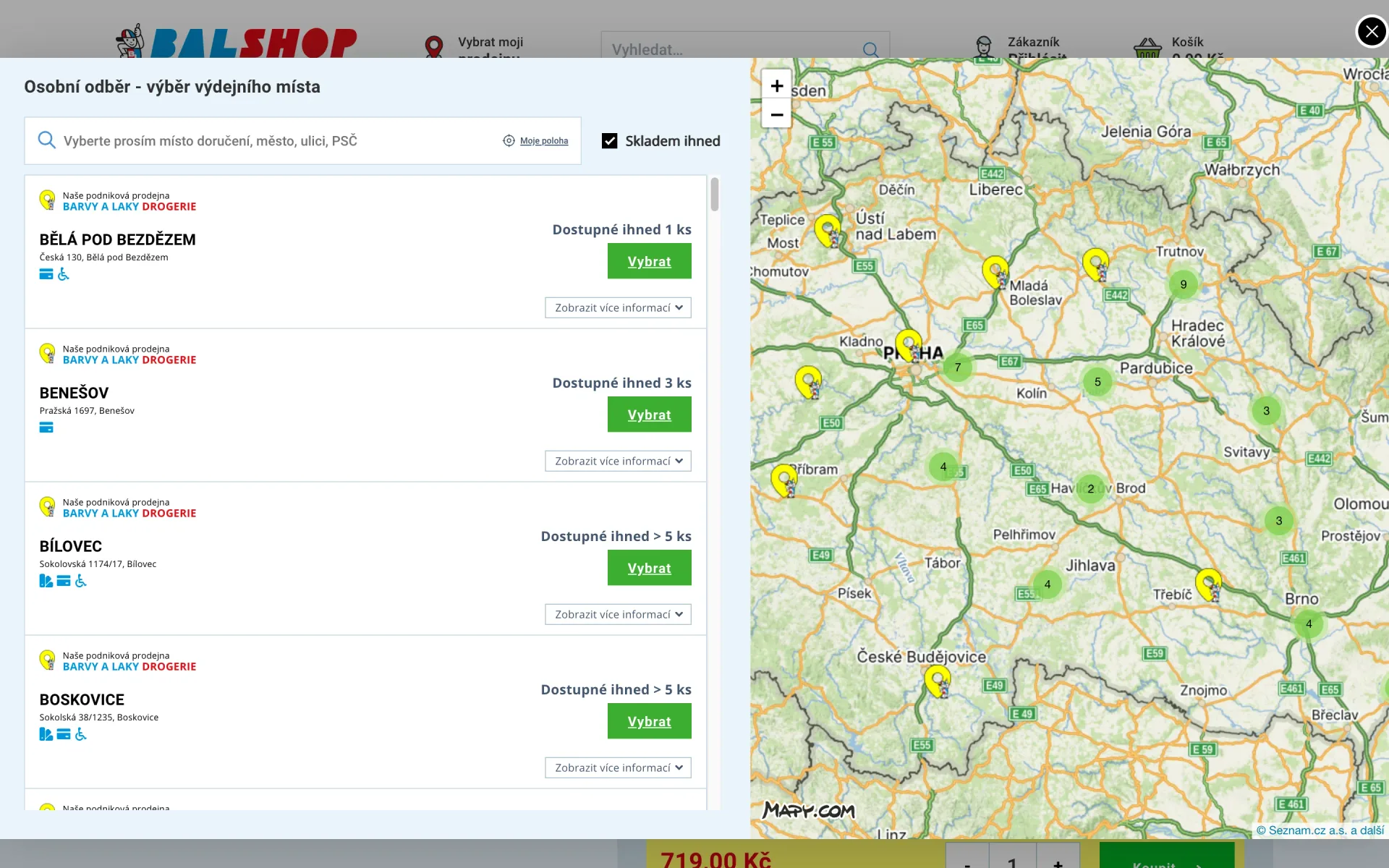Expand more information for Boskovice
This screenshot has height=868, width=1389.
pyautogui.click(x=618, y=767)
